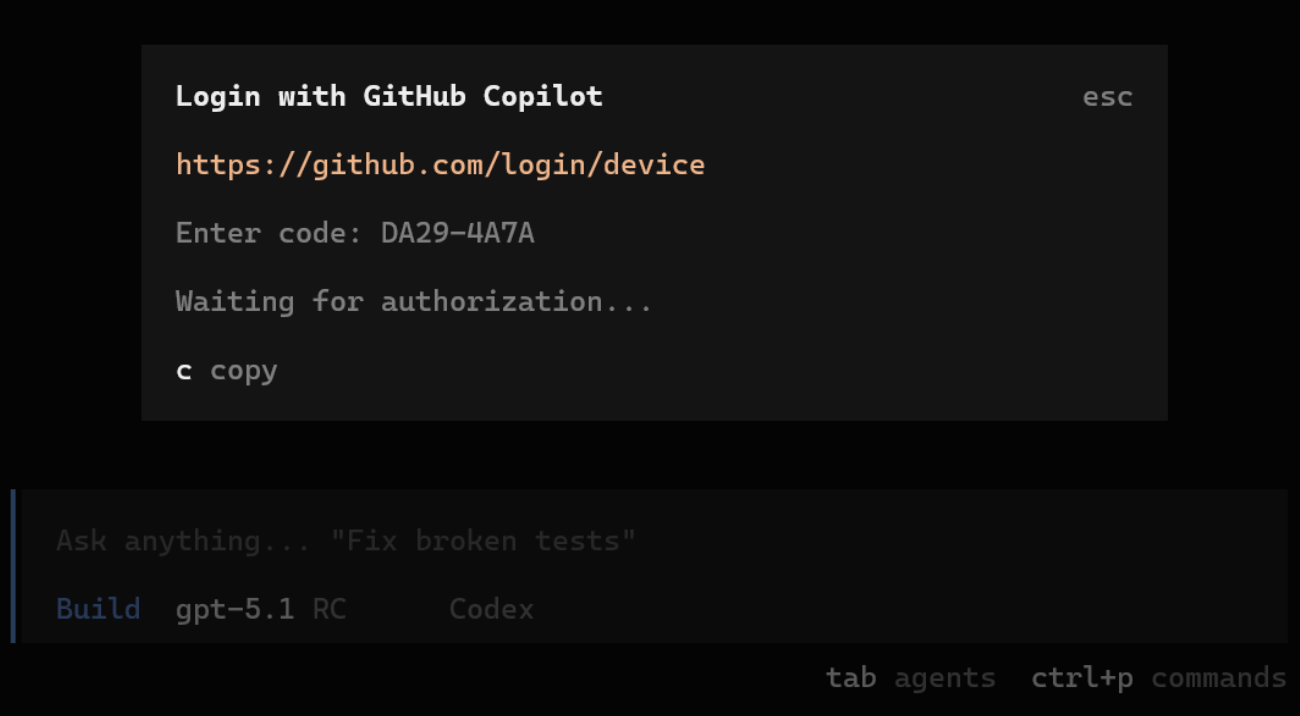This screenshot has height=716, width=1300.
Task: Select the Build agent indicator
Action: click(98, 609)
